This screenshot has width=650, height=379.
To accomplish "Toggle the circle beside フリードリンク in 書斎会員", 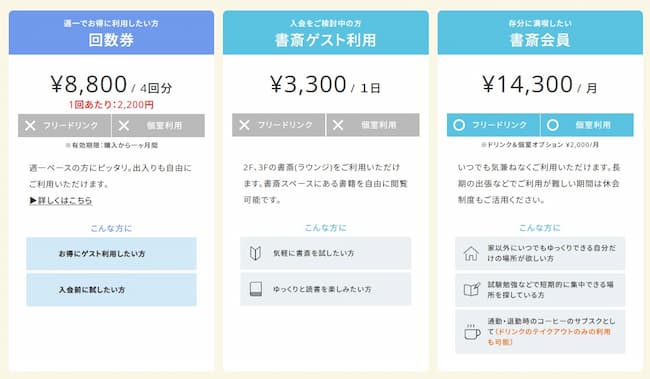I will pyautogui.click(x=459, y=125).
